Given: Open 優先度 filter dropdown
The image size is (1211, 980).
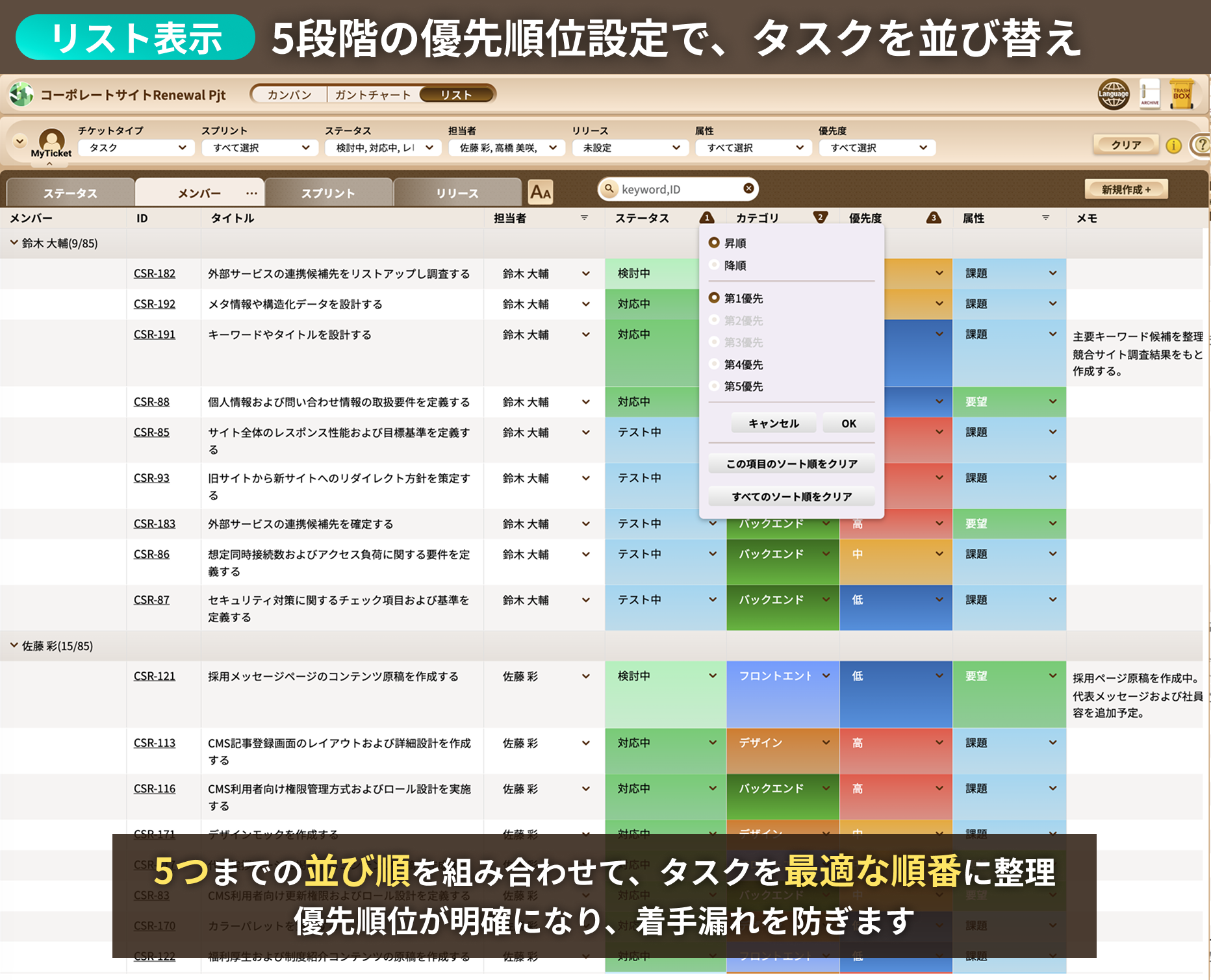Looking at the screenshot, I should pyautogui.click(x=877, y=148).
